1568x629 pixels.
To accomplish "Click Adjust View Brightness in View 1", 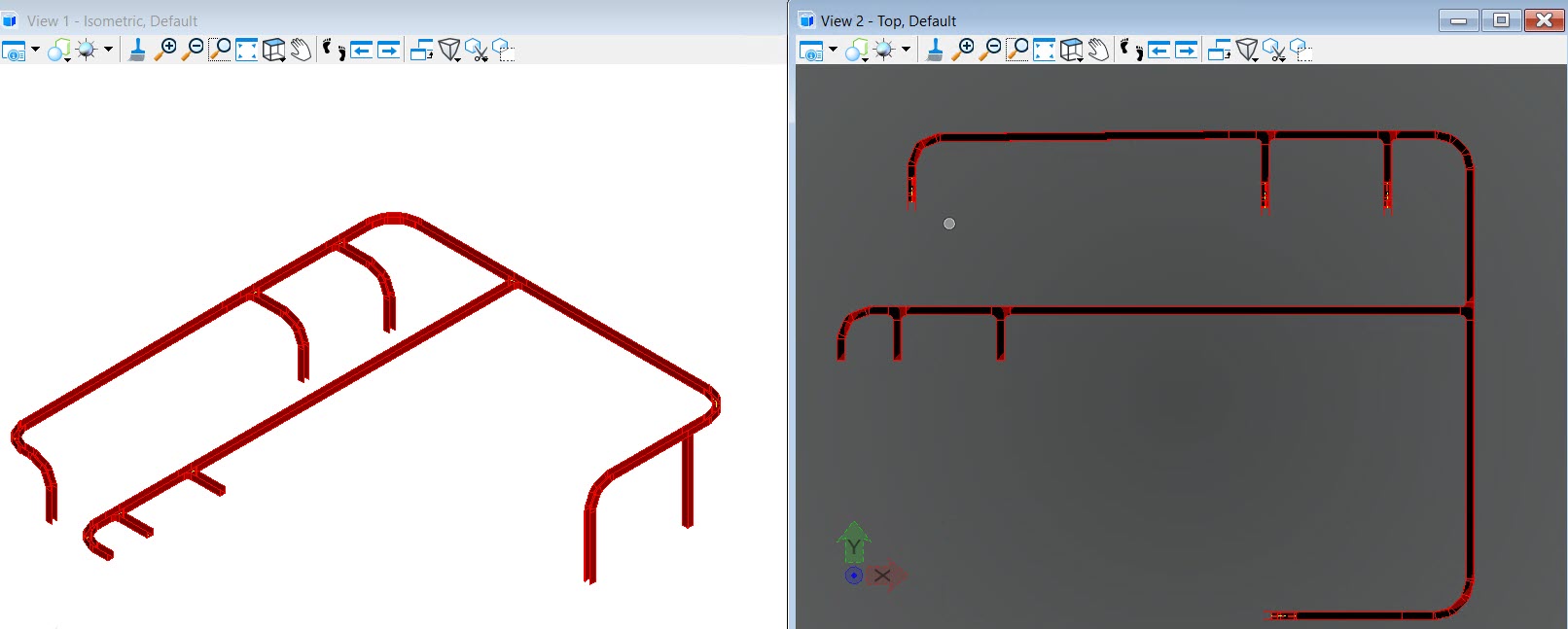I will click(88, 51).
